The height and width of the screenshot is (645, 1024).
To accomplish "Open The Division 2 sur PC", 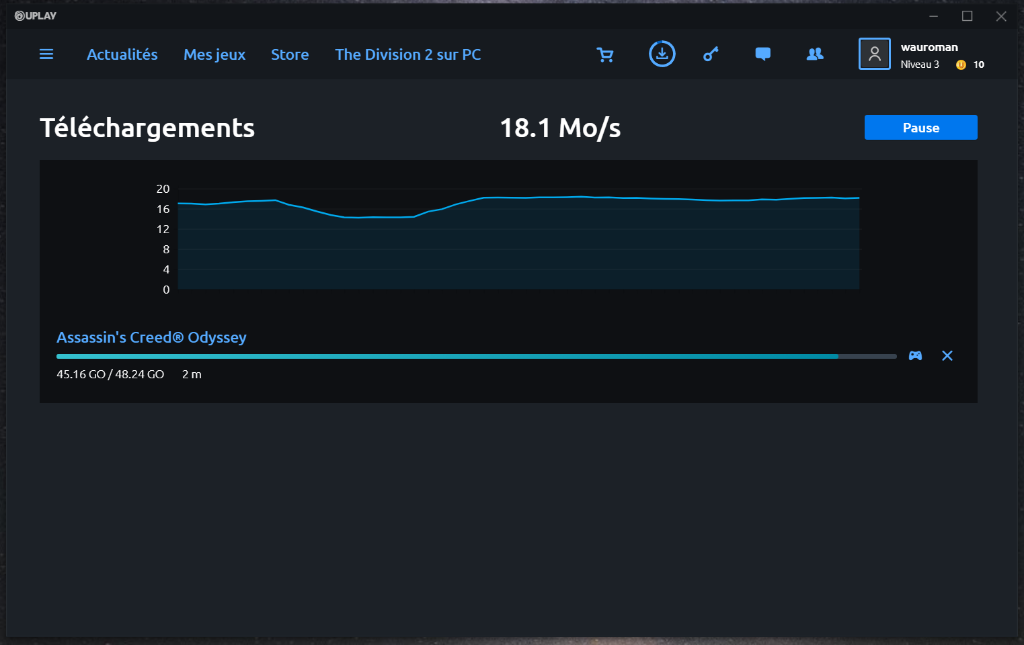I will [408, 55].
